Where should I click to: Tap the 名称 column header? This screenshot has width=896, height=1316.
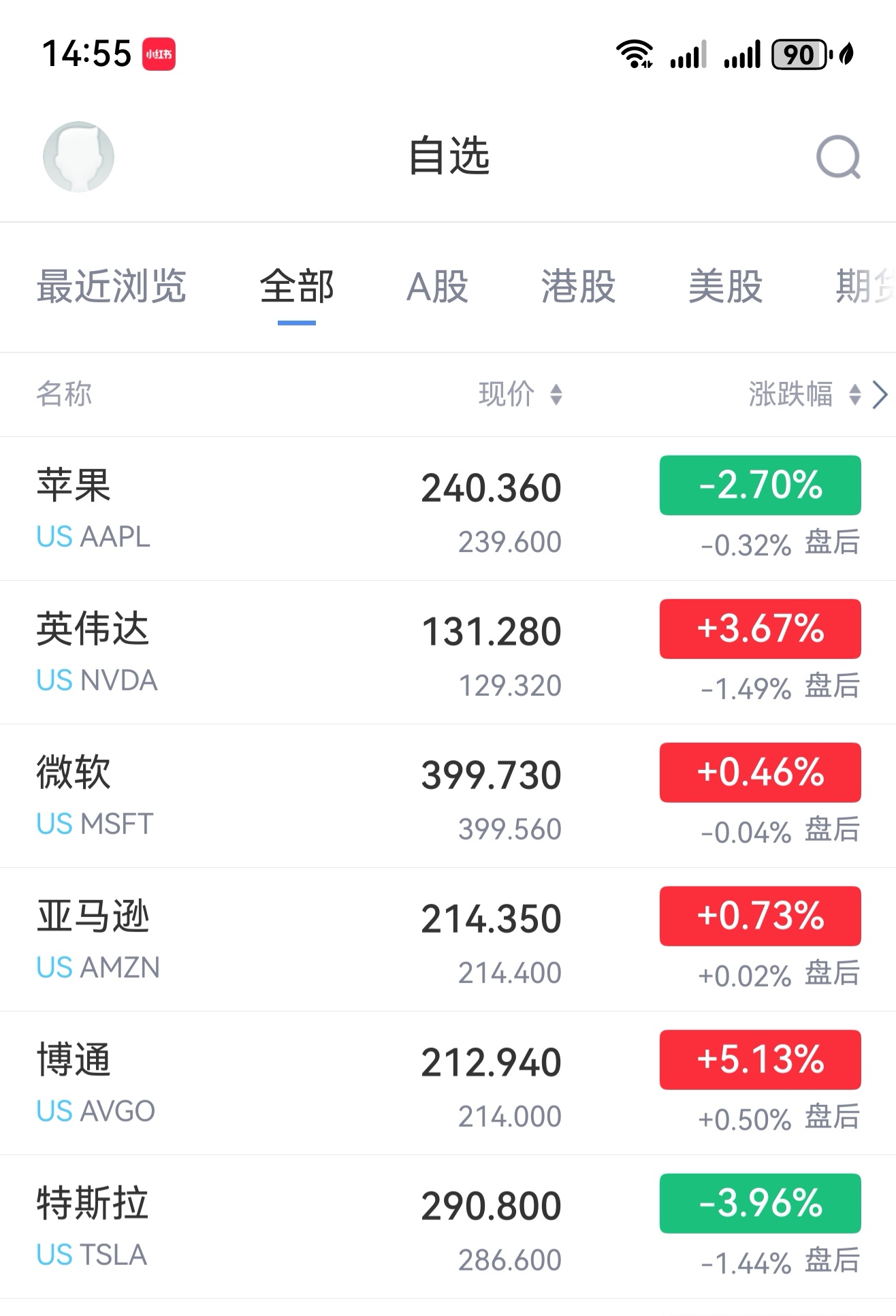(64, 394)
